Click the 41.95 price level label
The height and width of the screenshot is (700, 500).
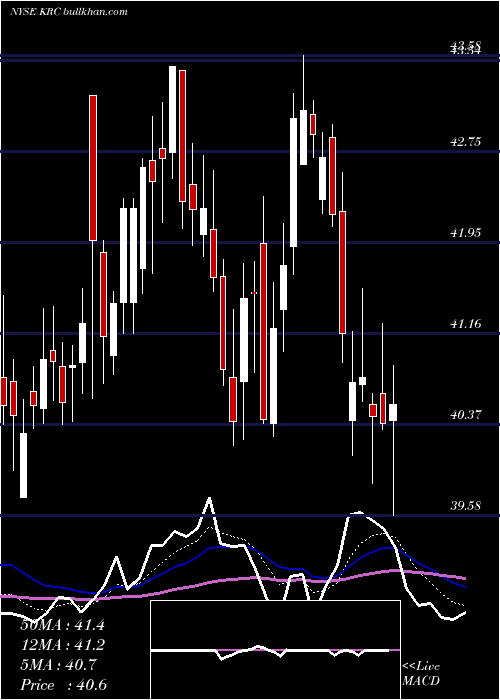click(467, 233)
